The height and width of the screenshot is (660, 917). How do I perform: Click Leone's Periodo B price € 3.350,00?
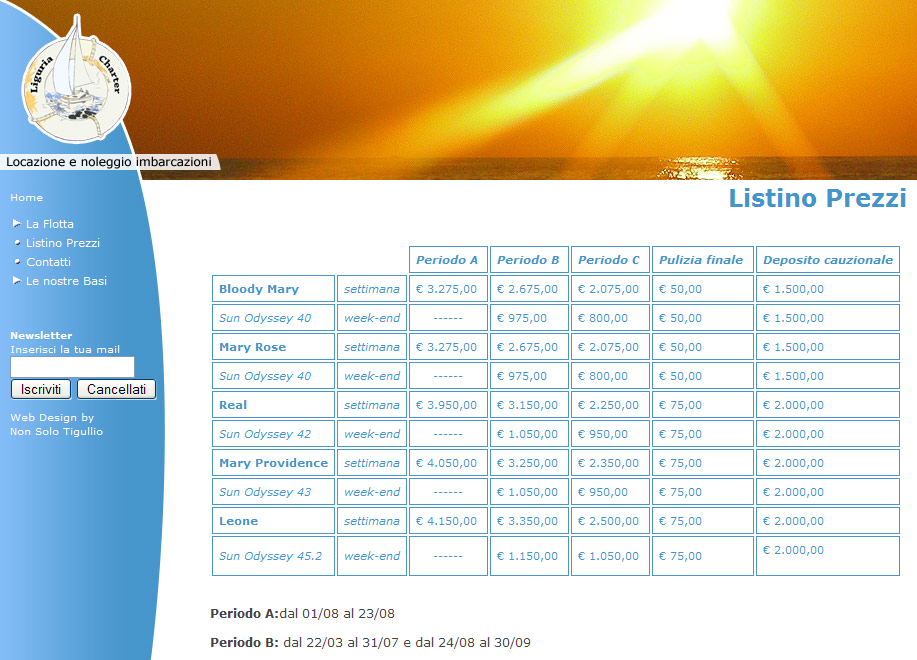[529, 521]
